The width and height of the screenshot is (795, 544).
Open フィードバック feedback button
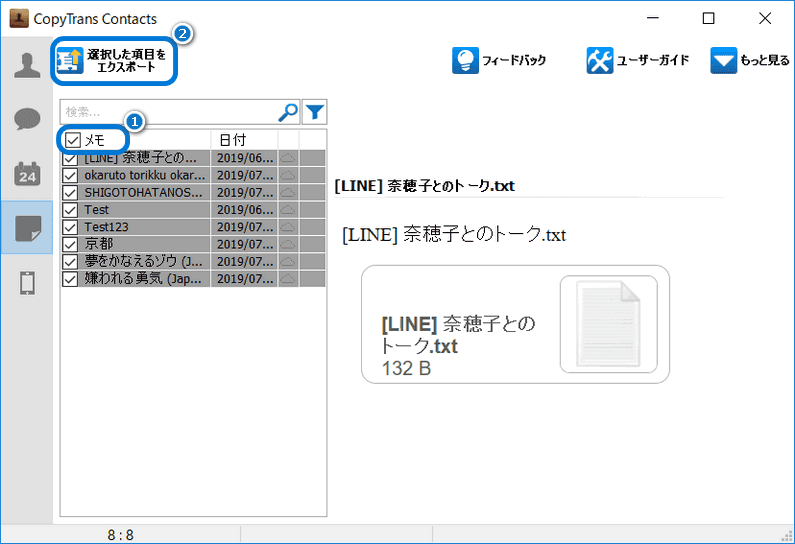pyautogui.click(x=499, y=60)
